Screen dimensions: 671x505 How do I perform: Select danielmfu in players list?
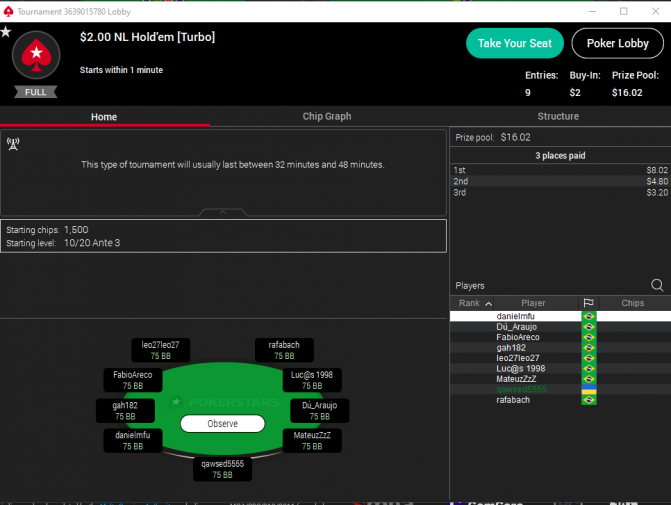point(560,316)
